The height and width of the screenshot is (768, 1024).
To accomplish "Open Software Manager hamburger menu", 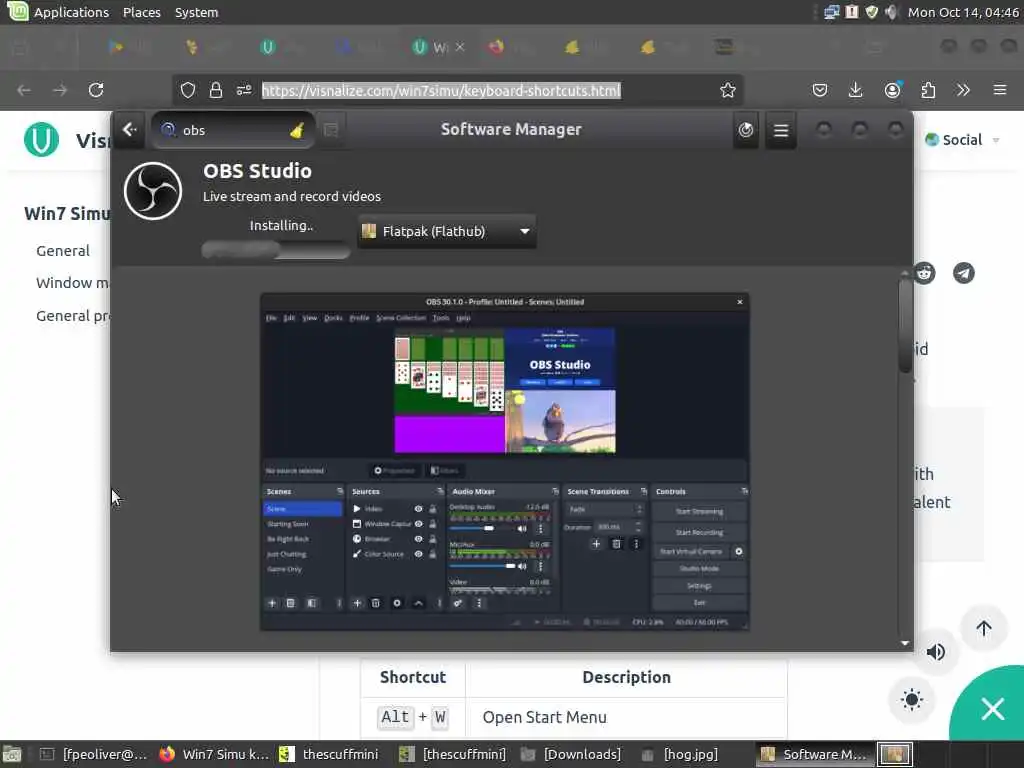I will [781, 130].
